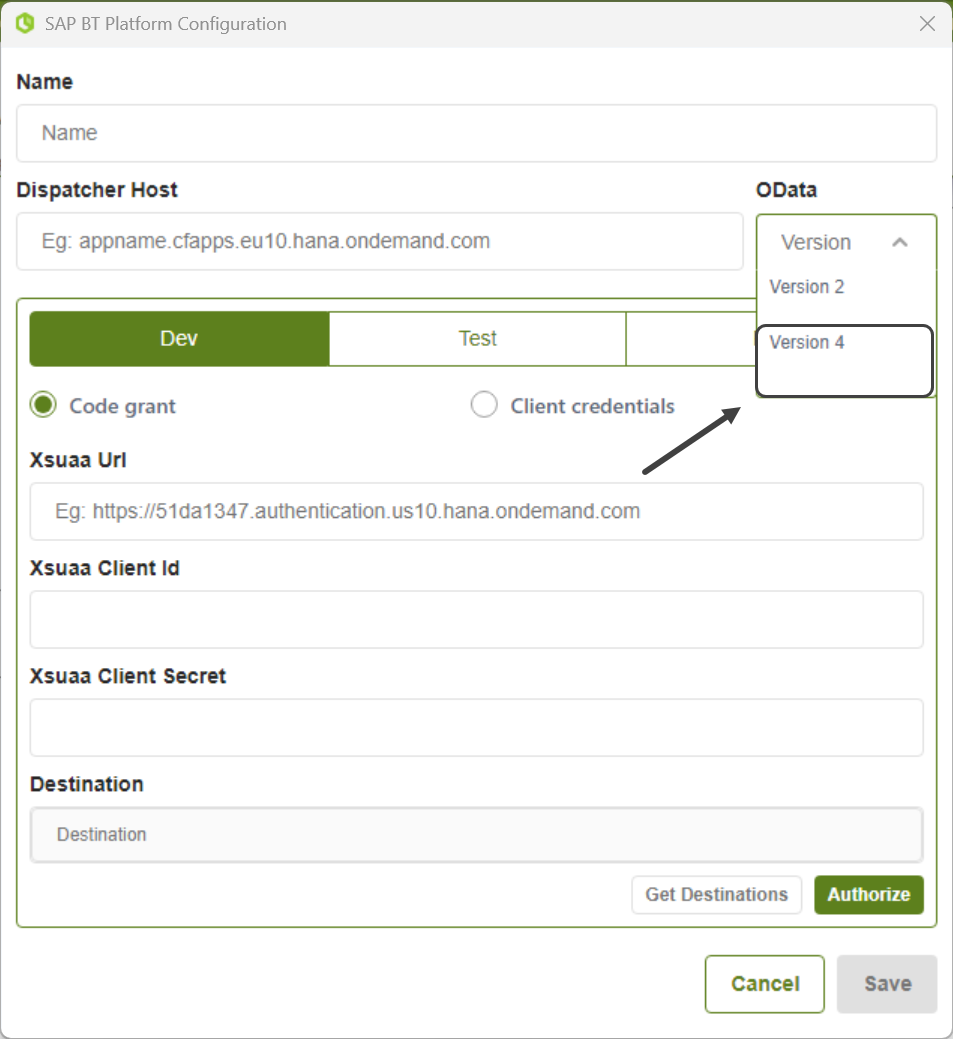Close the SAP BT Platform Configuration dialog
953x1039 pixels.
[927, 24]
